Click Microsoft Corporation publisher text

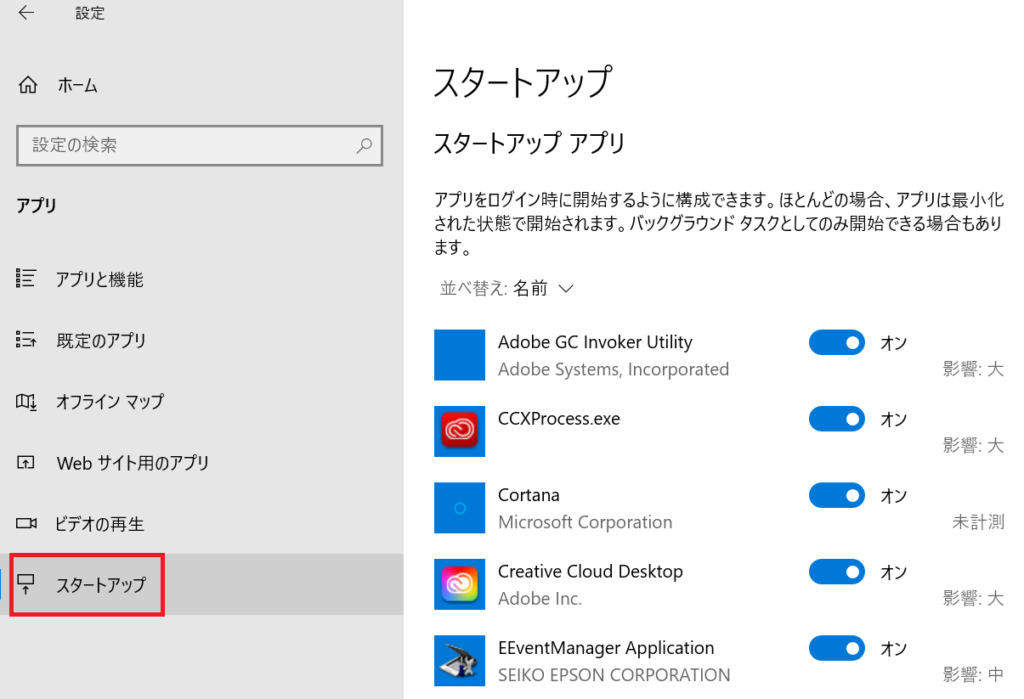585,522
